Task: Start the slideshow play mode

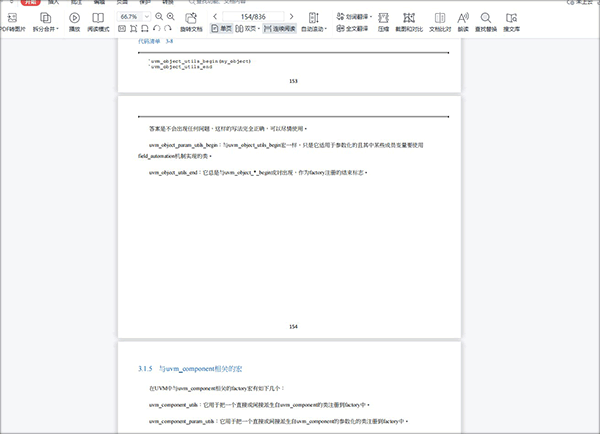Action: pyautogui.click(x=74, y=22)
